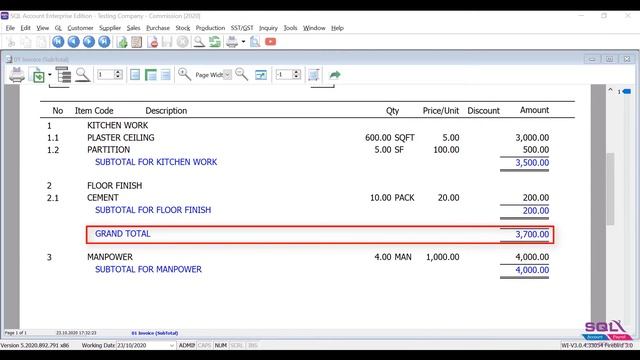Create a new document with green plus icon
This screenshot has width=640, height=360.
click(x=122, y=42)
